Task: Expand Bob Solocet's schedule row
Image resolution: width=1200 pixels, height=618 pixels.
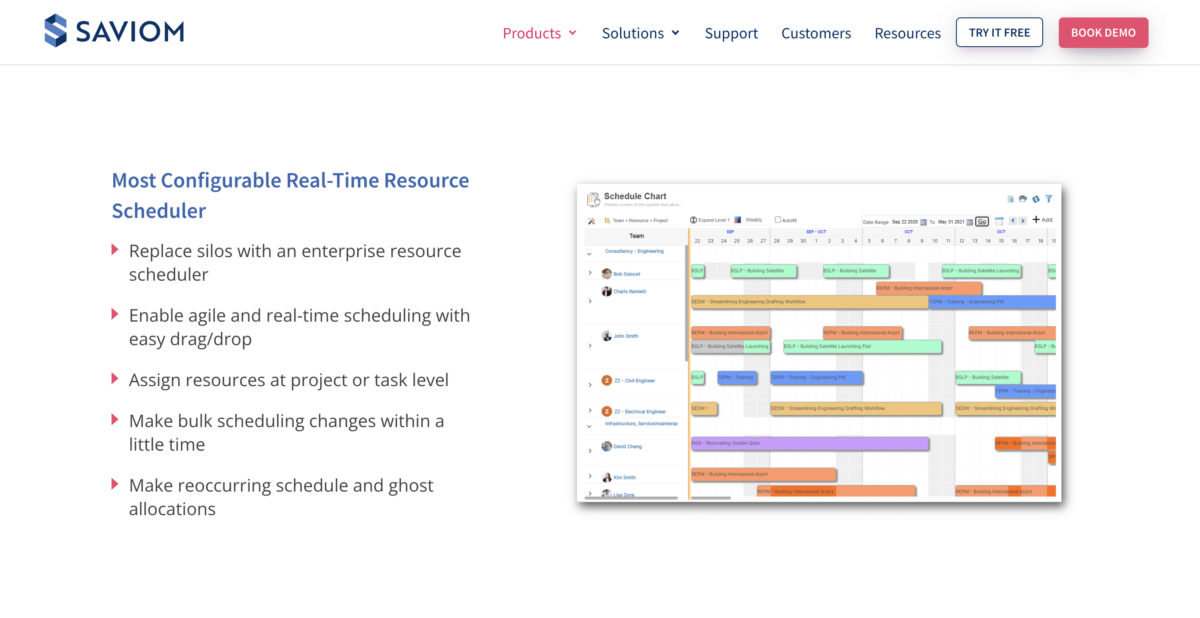Action: (590, 272)
